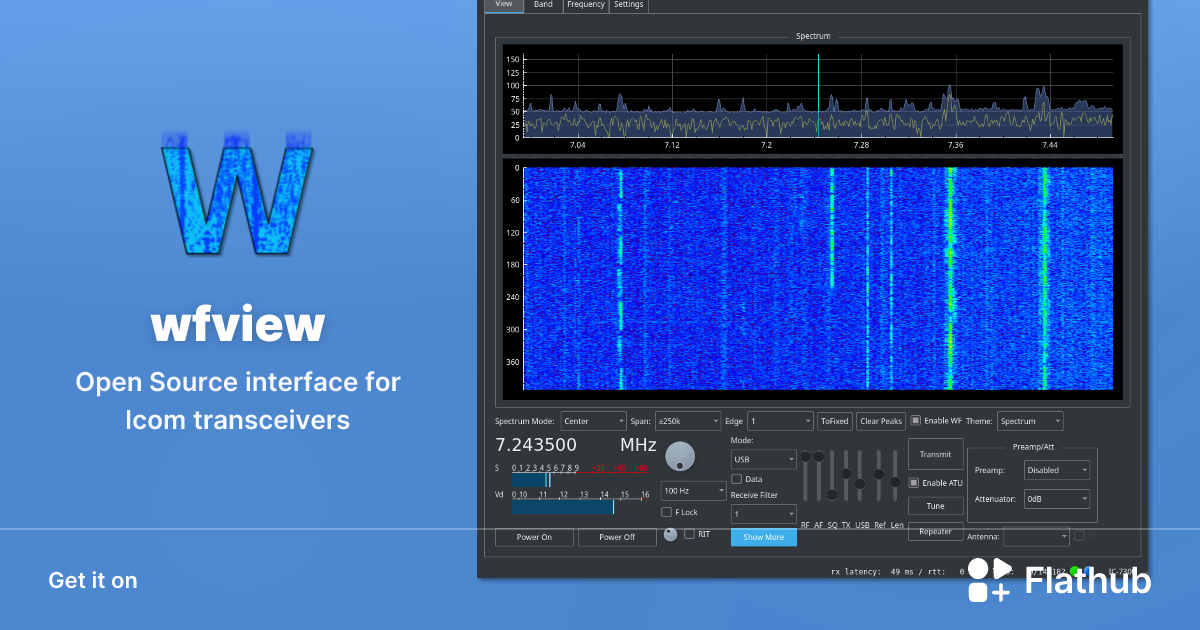The height and width of the screenshot is (630, 1200).
Task: Open the Band tab
Action: 543,5
